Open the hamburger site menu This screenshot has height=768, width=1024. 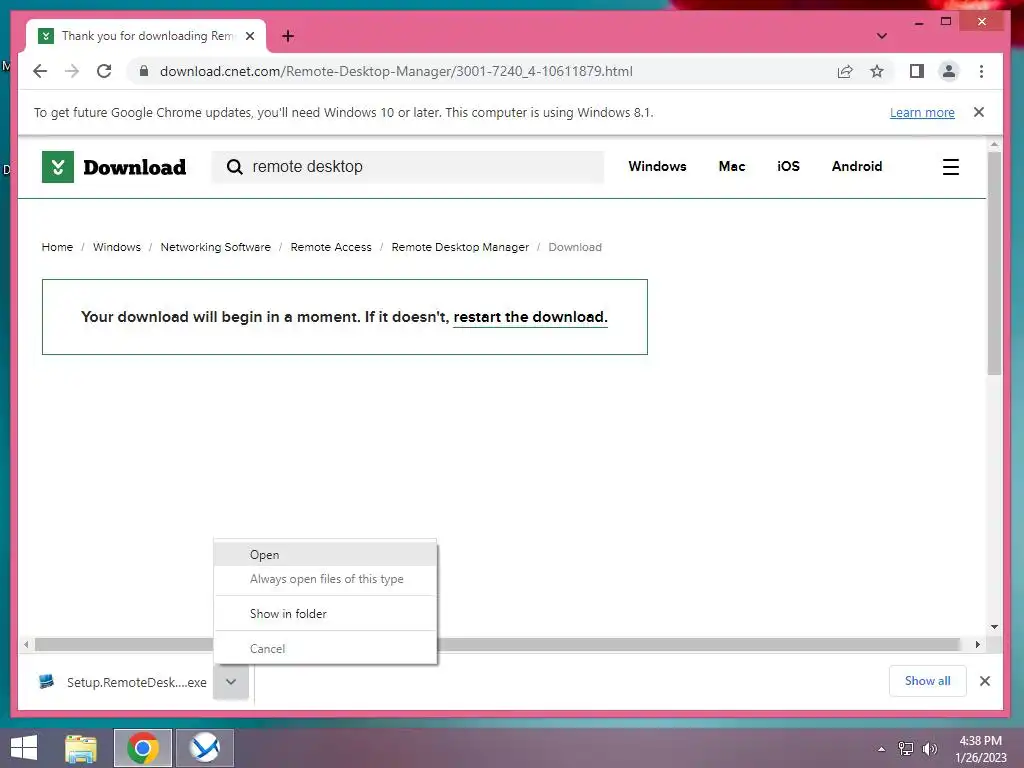(950, 167)
